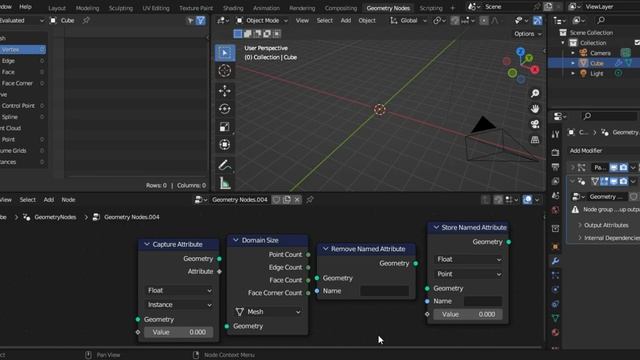The height and width of the screenshot is (360, 640).
Task: Select the Select Box tool in viewport
Action: coord(224,53)
